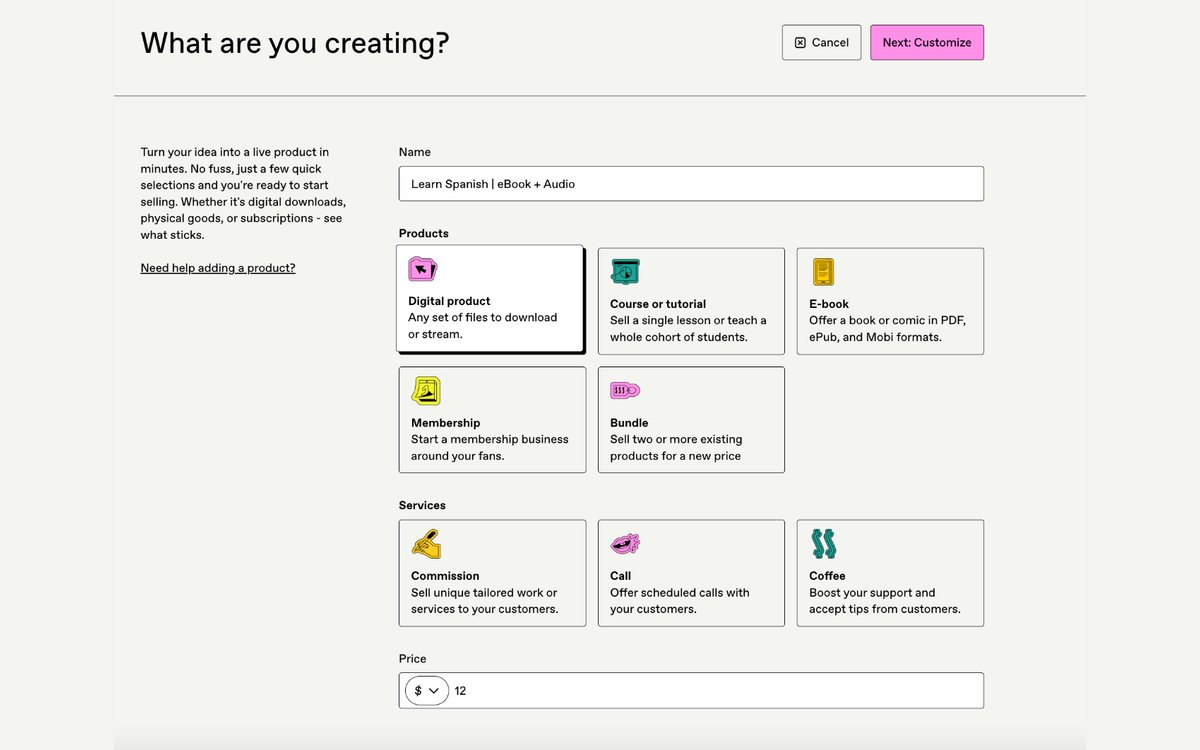Select the E-book product type
Screen dimensions: 1200x750
tap(890, 301)
